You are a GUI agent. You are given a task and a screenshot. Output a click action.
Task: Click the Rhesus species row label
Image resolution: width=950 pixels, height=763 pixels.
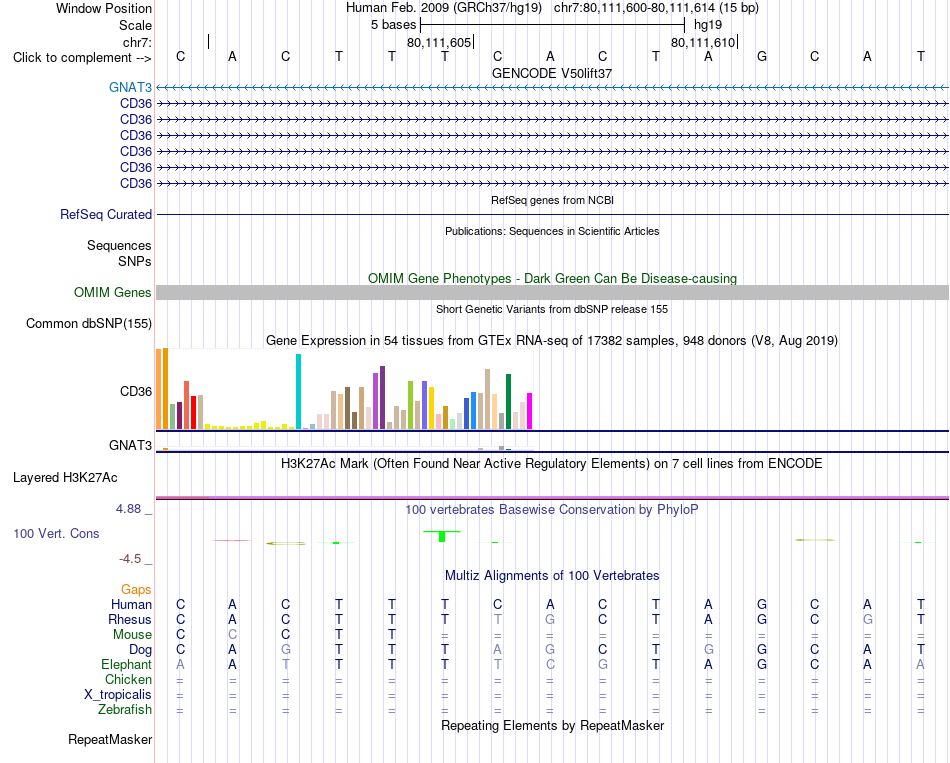[130, 619]
